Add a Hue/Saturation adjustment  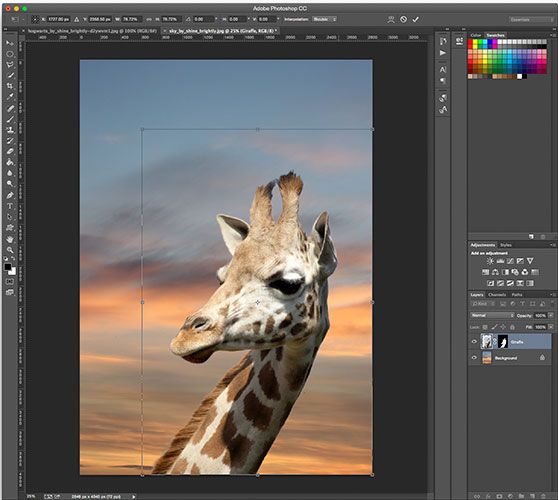pyautogui.click(x=485, y=272)
